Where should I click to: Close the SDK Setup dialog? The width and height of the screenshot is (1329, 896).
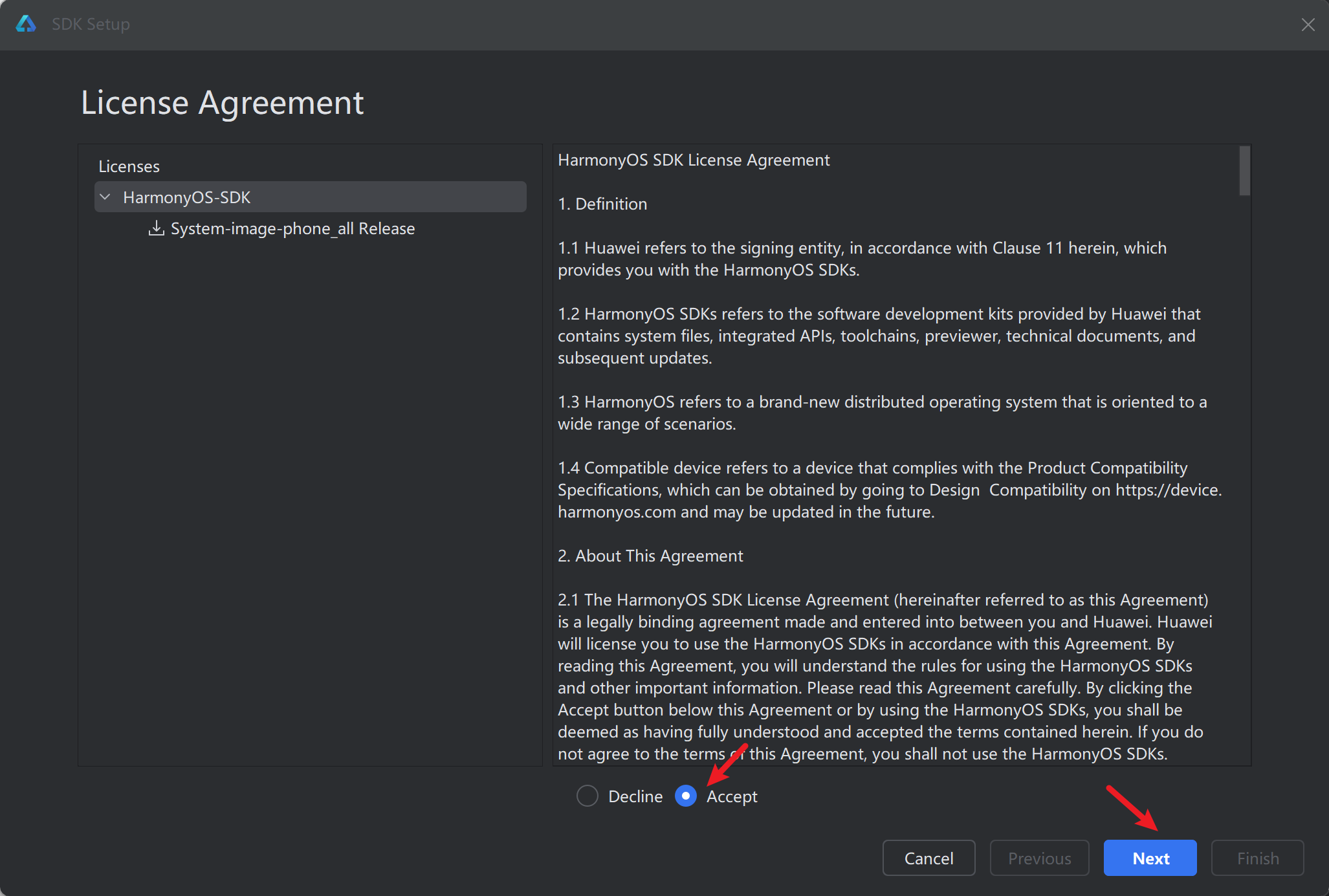click(1308, 25)
